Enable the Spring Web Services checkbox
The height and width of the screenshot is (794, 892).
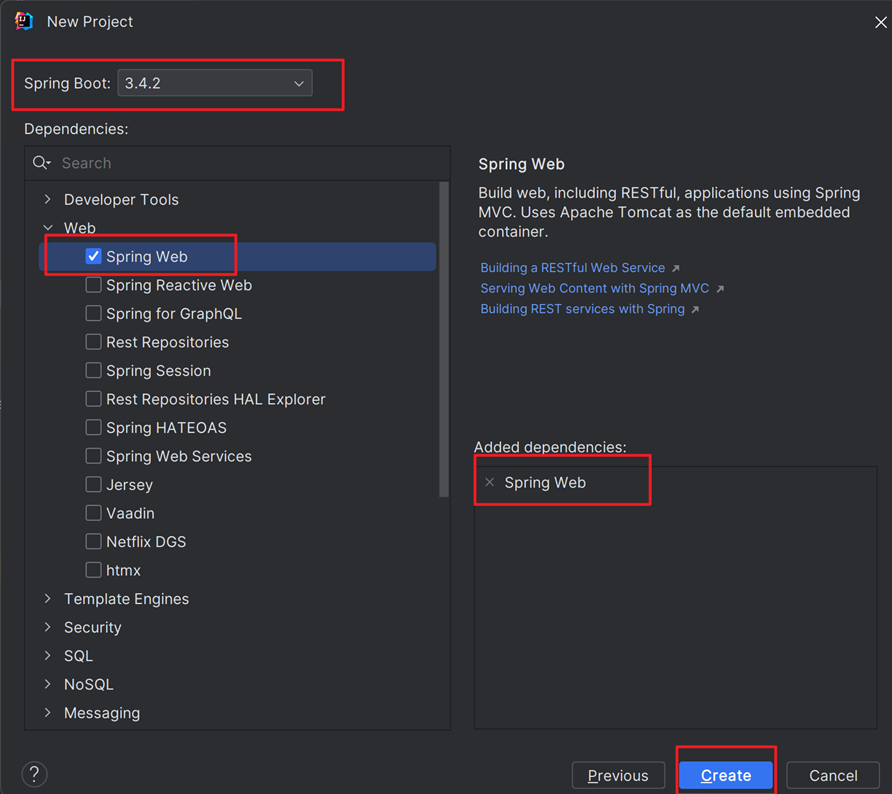coord(93,456)
